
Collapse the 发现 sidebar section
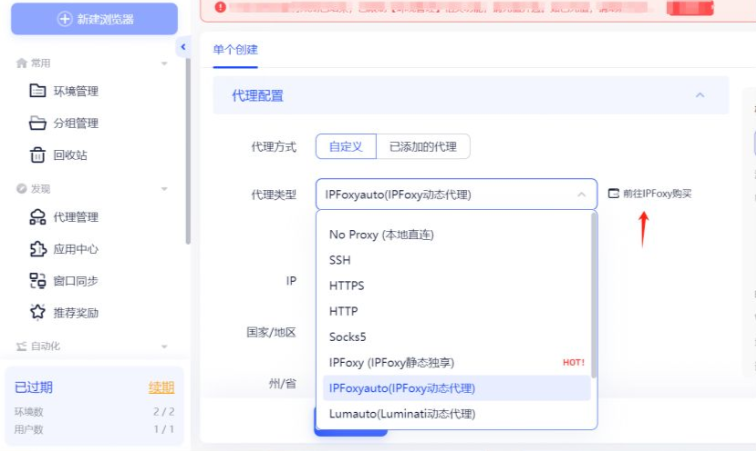click(x=164, y=189)
